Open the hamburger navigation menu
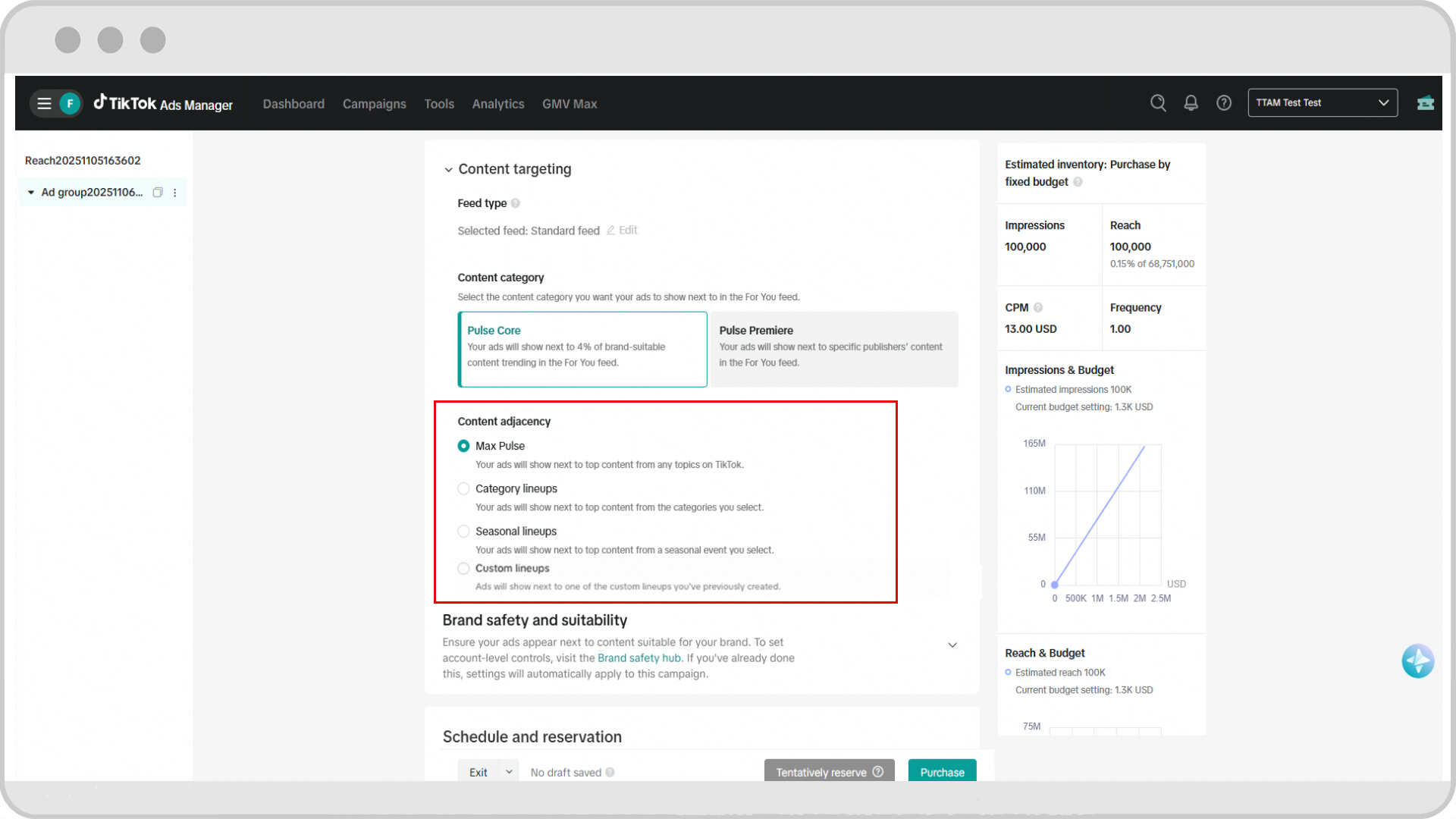Screen dimensions: 1456x819 click(44, 103)
